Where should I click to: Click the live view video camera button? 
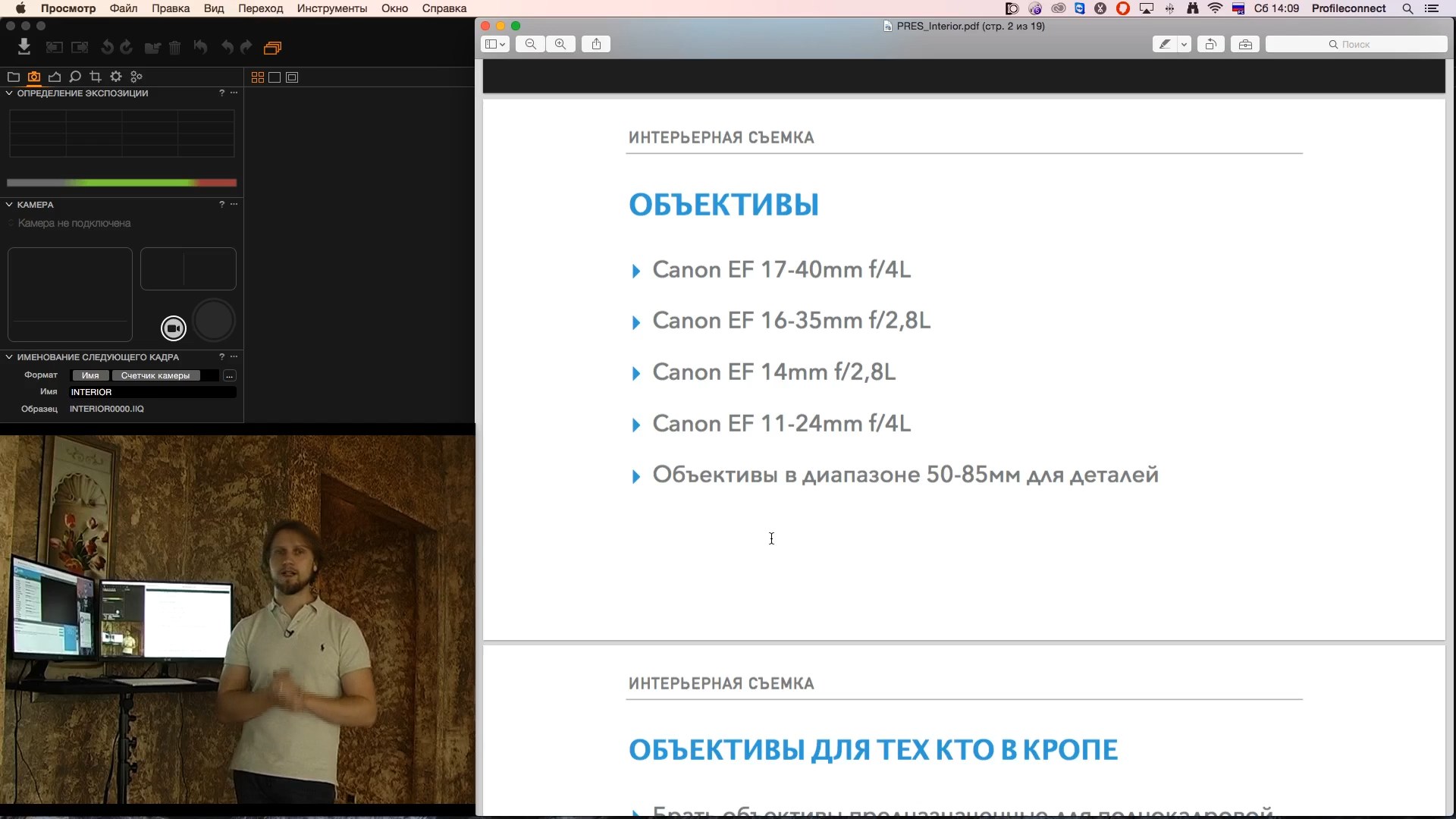pyautogui.click(x=174, y=328)
